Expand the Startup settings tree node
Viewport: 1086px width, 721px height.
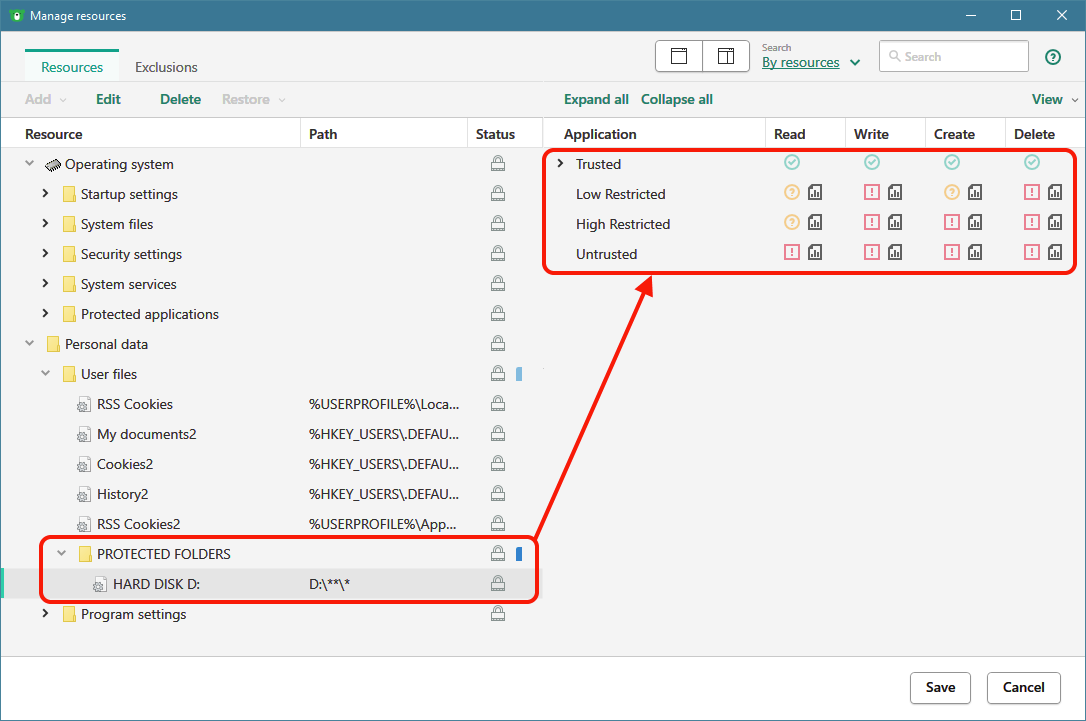click(x=46, y=194)
